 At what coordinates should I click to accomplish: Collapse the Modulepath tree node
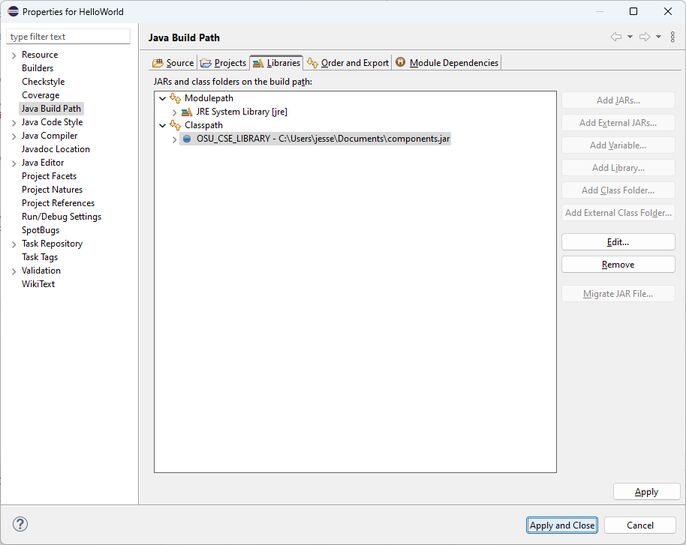point(162,98)
